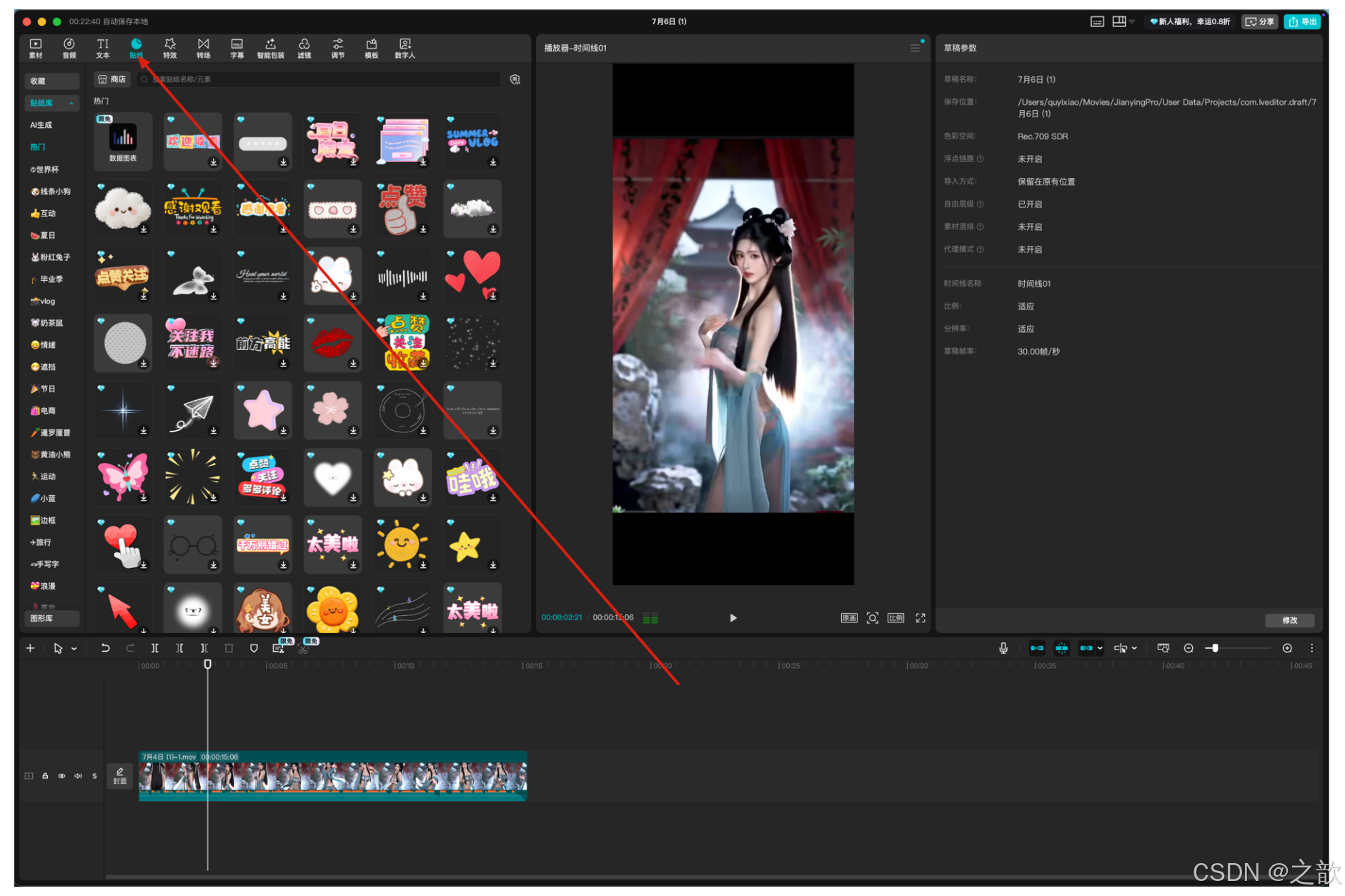
Task: Redo the last undone edit
Action: (x=130, y=648)
